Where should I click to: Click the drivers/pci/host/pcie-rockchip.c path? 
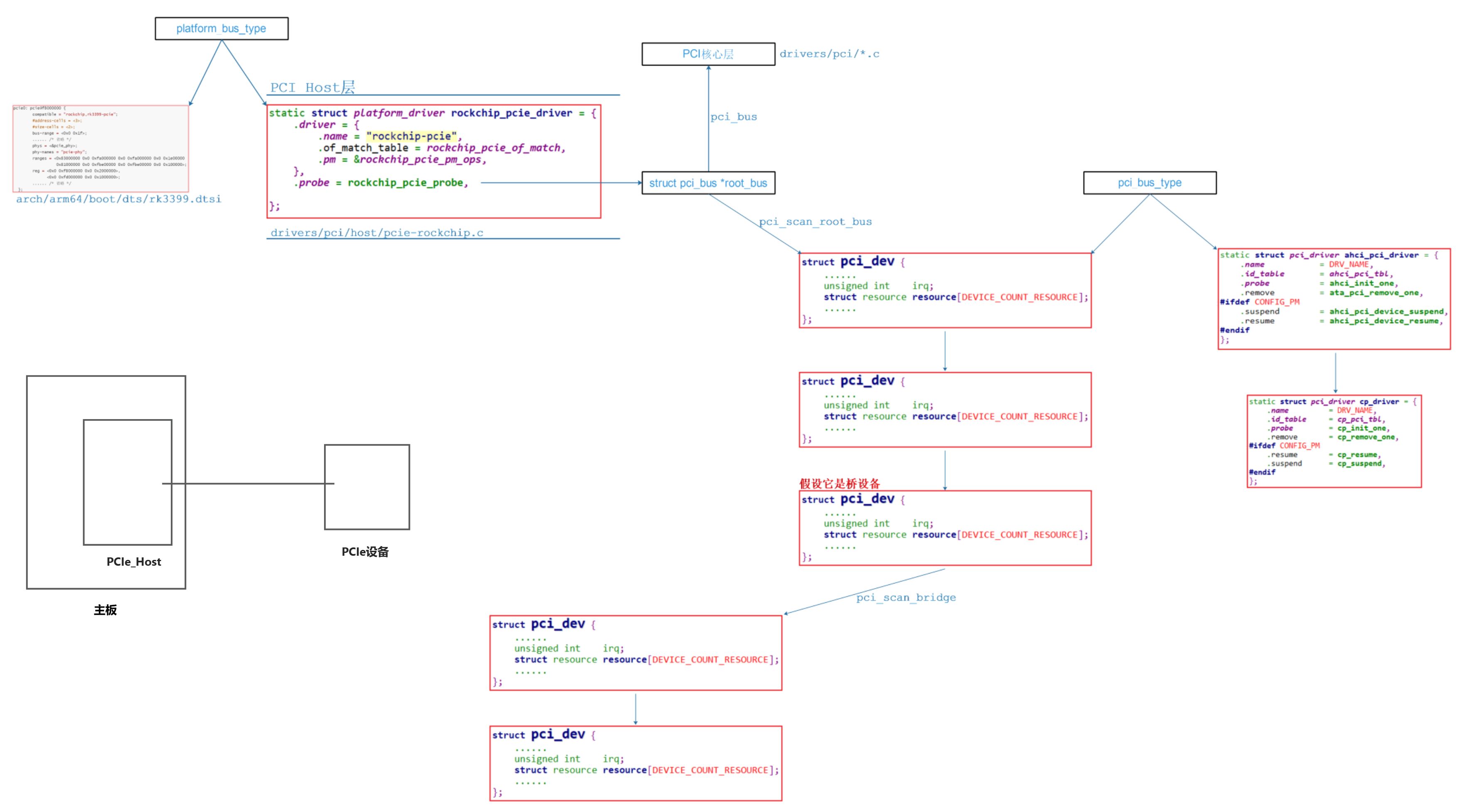tap(377, 233)
